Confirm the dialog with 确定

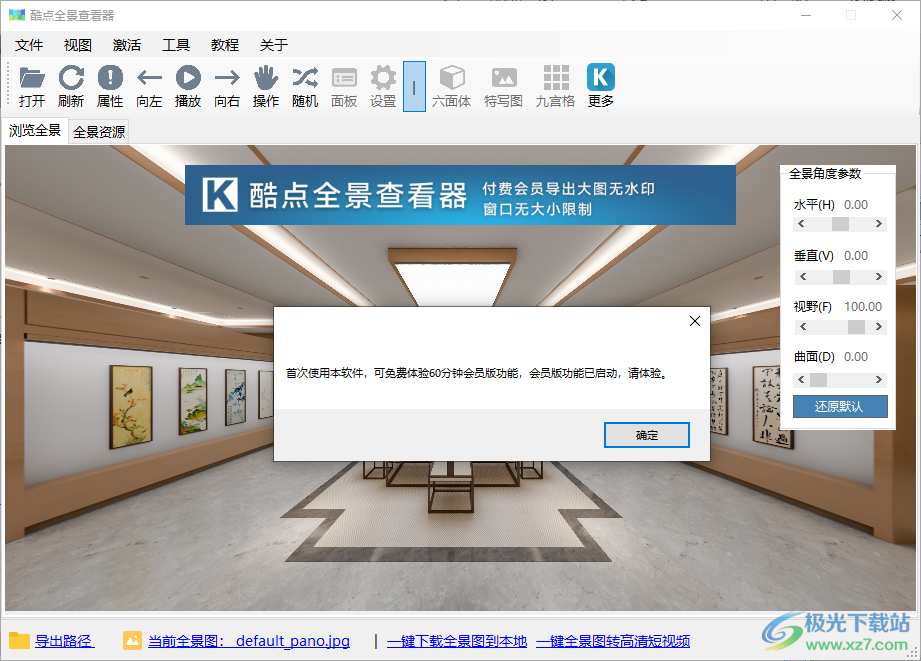click(x=647, y=435)
